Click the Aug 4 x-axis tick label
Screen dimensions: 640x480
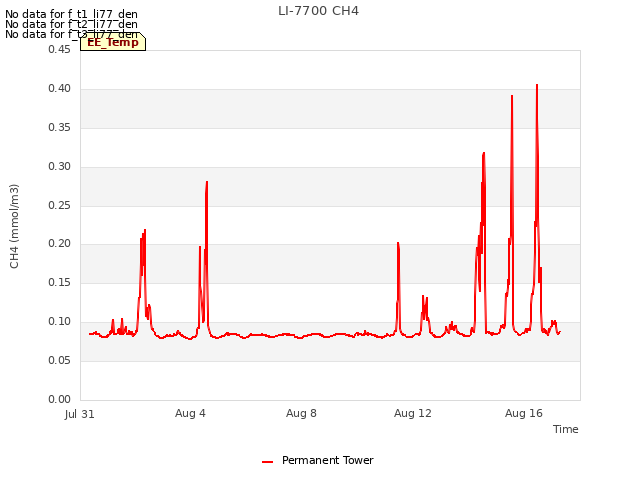[190, 413]
